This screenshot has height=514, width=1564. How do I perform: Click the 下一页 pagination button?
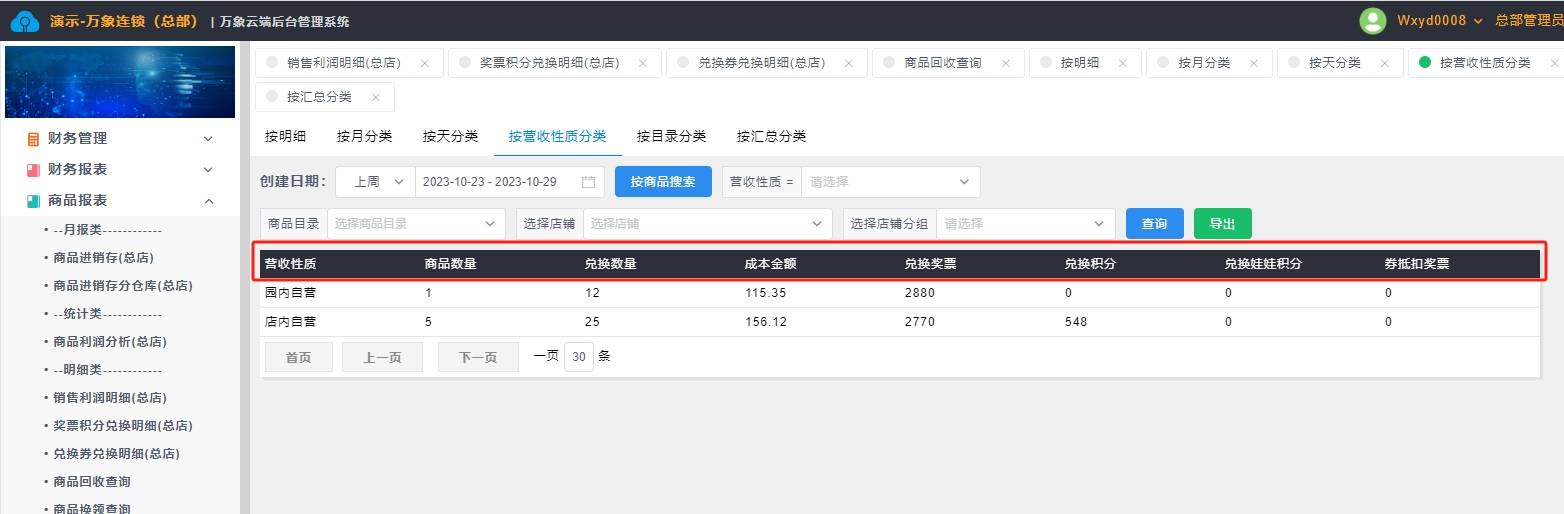(x=478, y=357)
